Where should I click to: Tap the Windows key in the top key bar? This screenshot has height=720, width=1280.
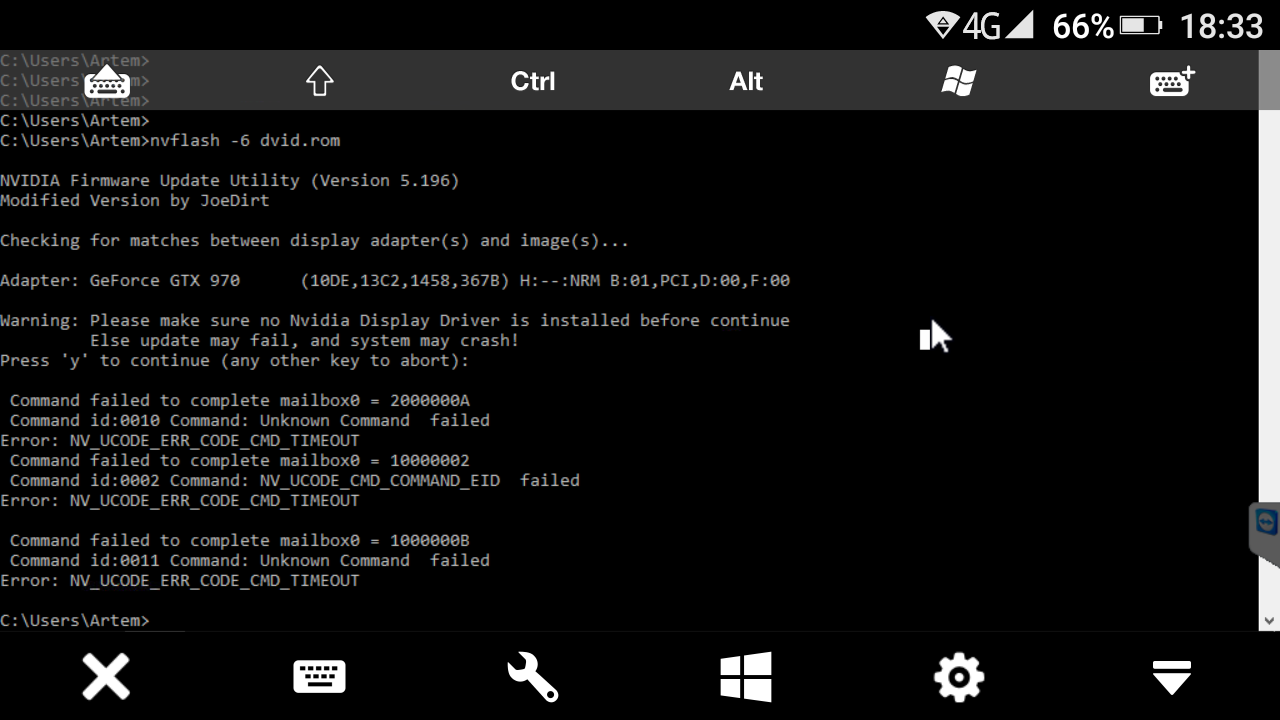[958, 81]
